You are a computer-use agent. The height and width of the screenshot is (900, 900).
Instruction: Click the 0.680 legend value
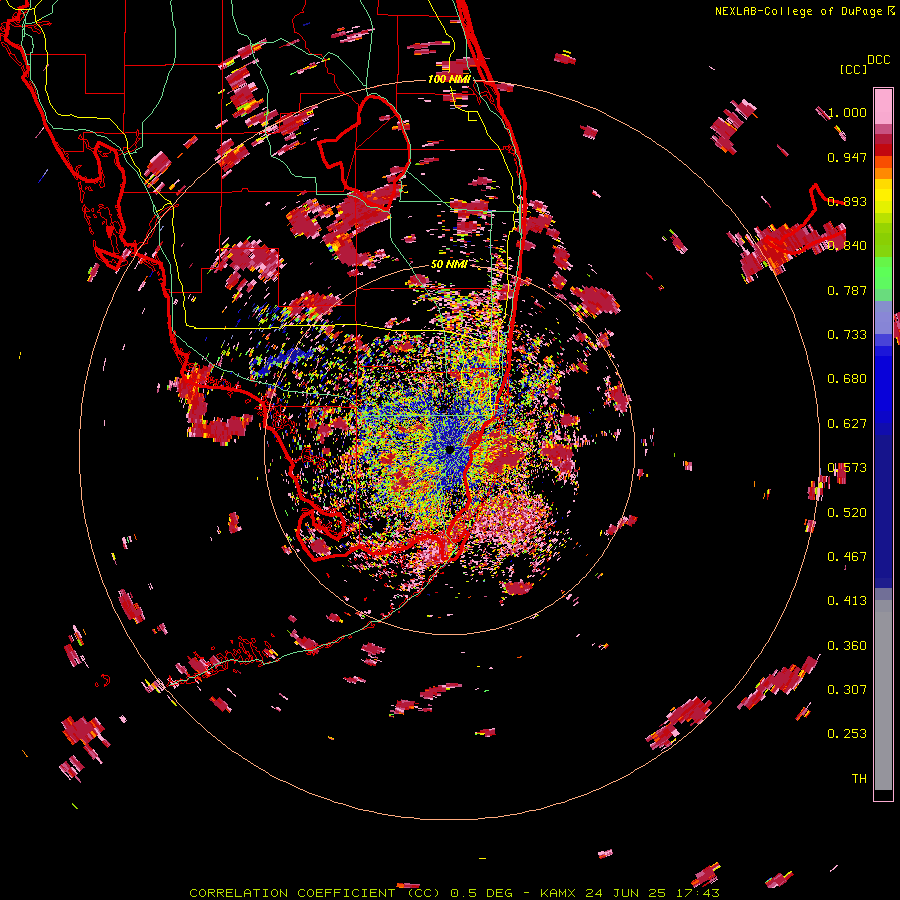847,379
